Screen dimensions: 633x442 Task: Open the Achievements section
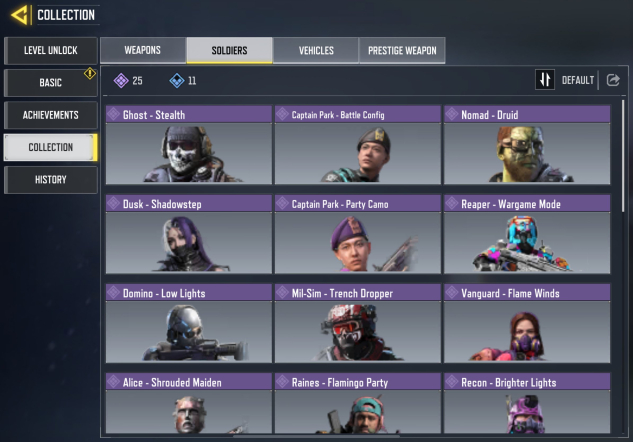[x=51, y=115]
